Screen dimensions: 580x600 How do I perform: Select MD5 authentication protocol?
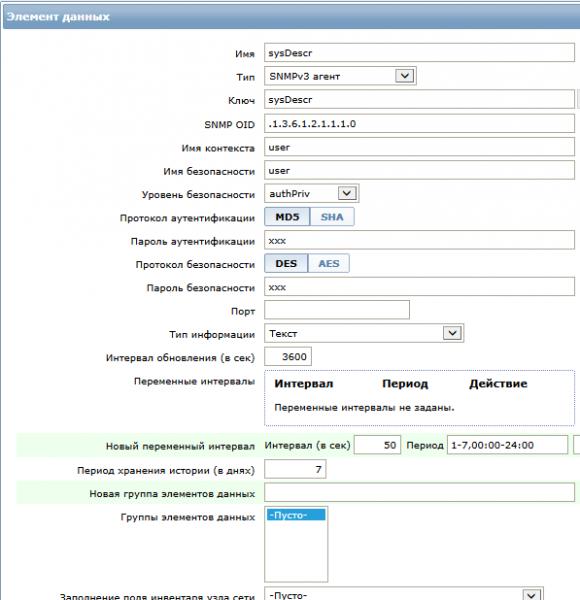point(287,217)
